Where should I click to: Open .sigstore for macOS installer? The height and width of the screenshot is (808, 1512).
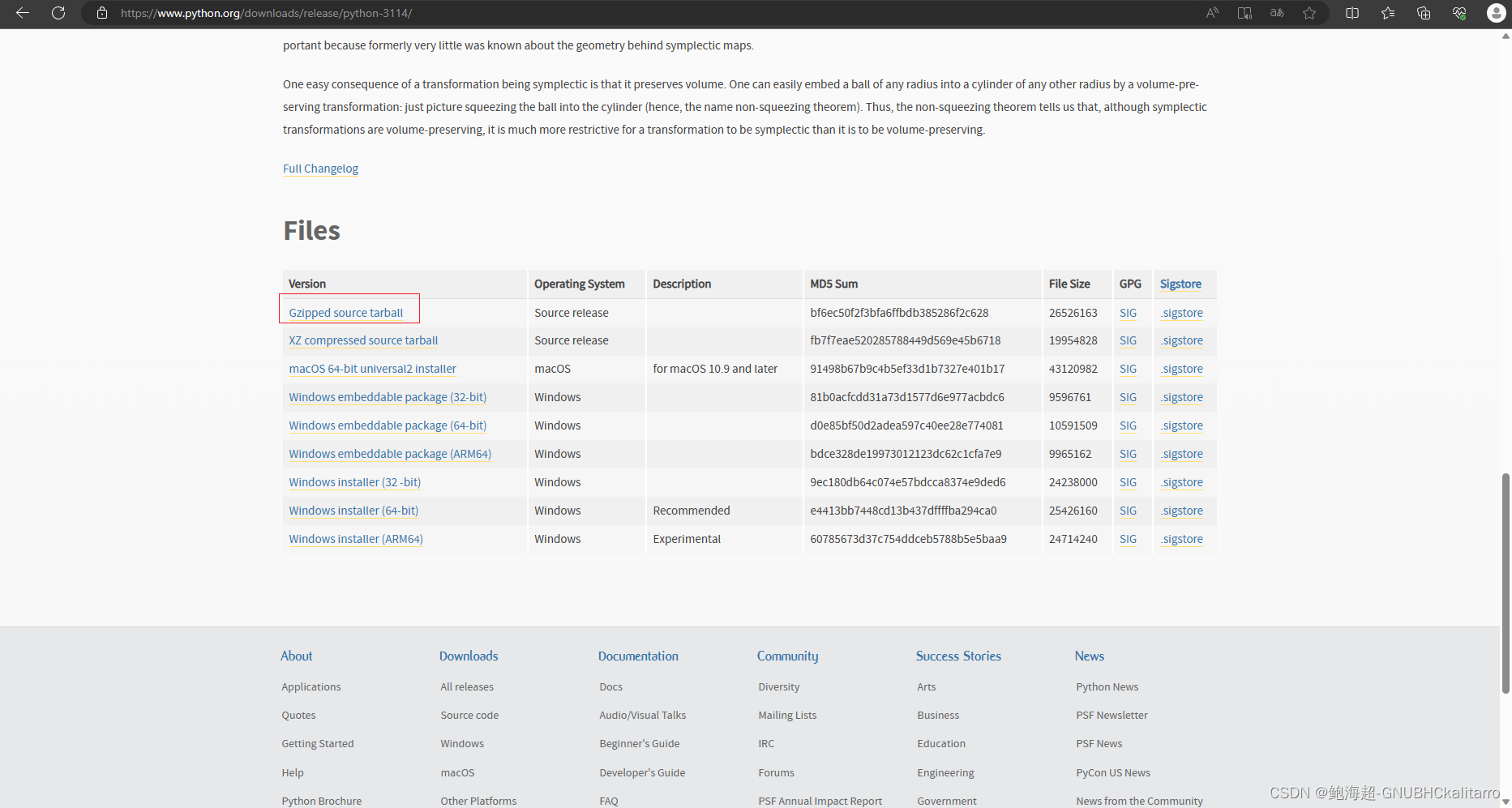pos(1181,369)
